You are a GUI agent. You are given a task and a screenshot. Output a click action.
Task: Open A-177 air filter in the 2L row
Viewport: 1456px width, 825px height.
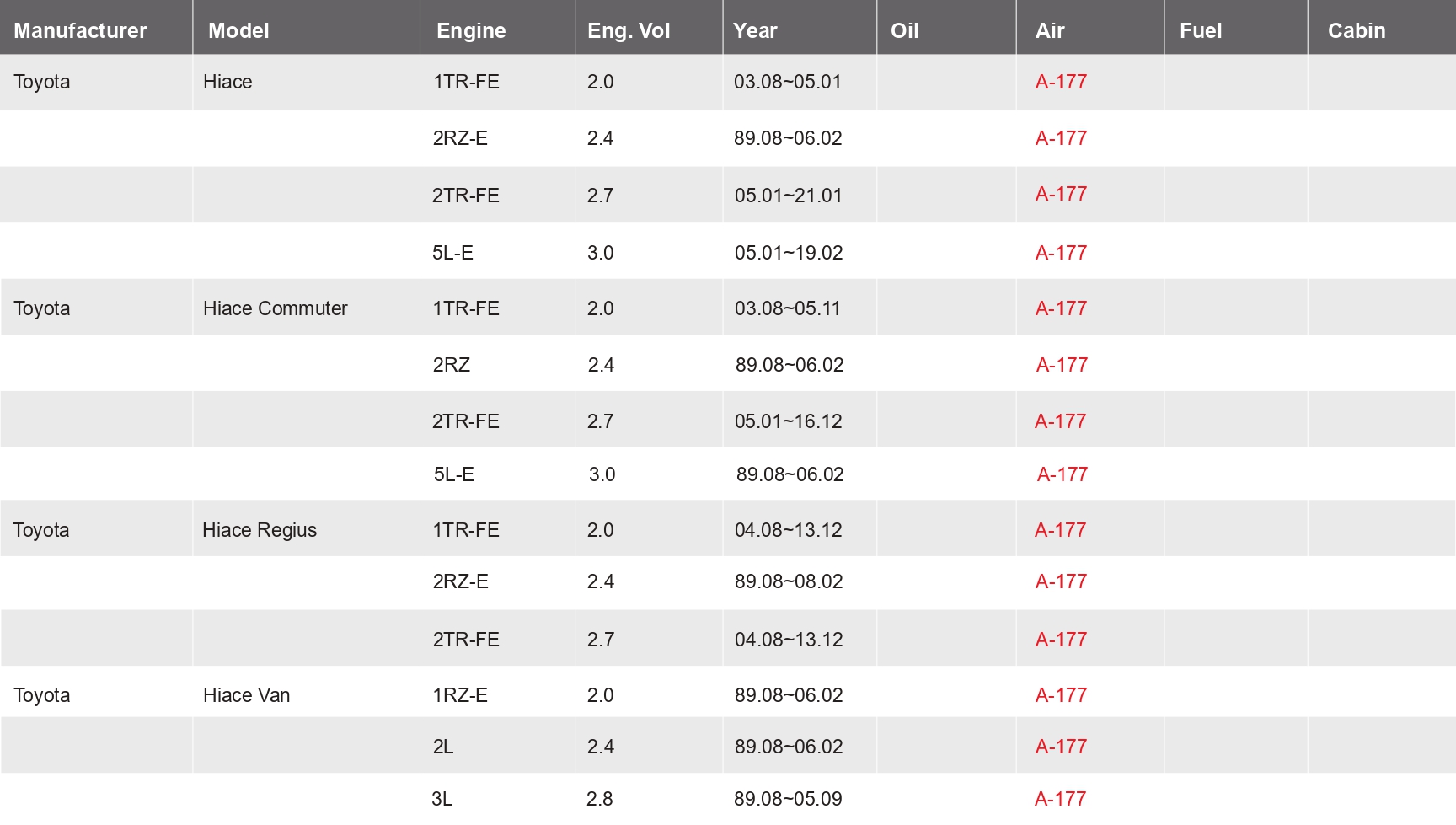(x=1061, y=747)
